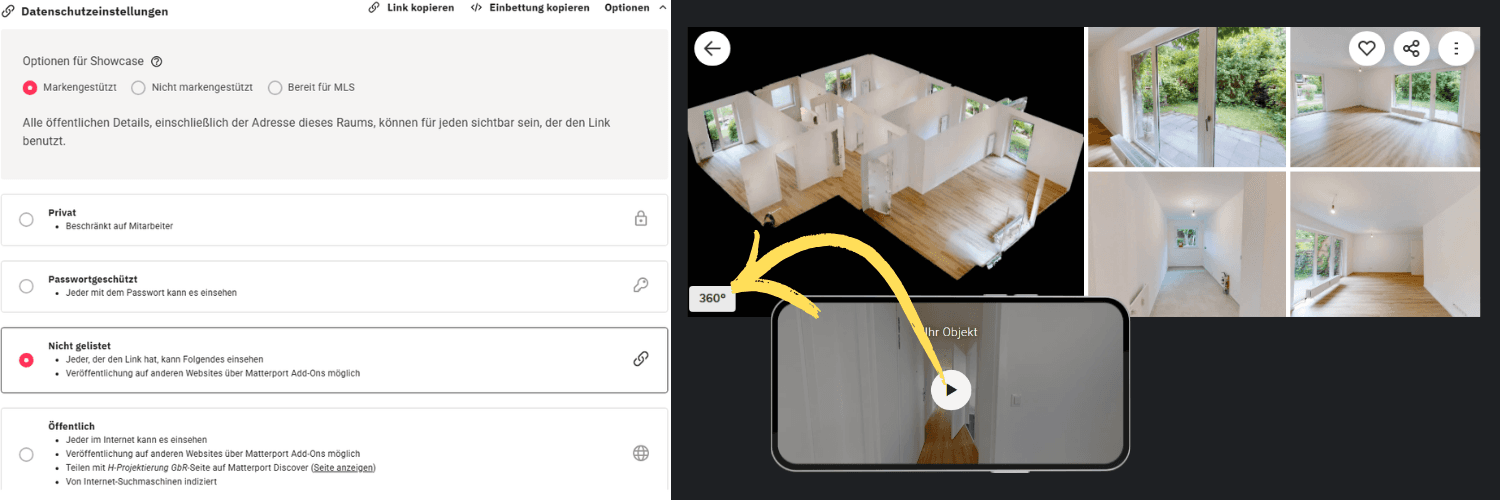Open the Optionen menu label

click(x=627, y=8)
